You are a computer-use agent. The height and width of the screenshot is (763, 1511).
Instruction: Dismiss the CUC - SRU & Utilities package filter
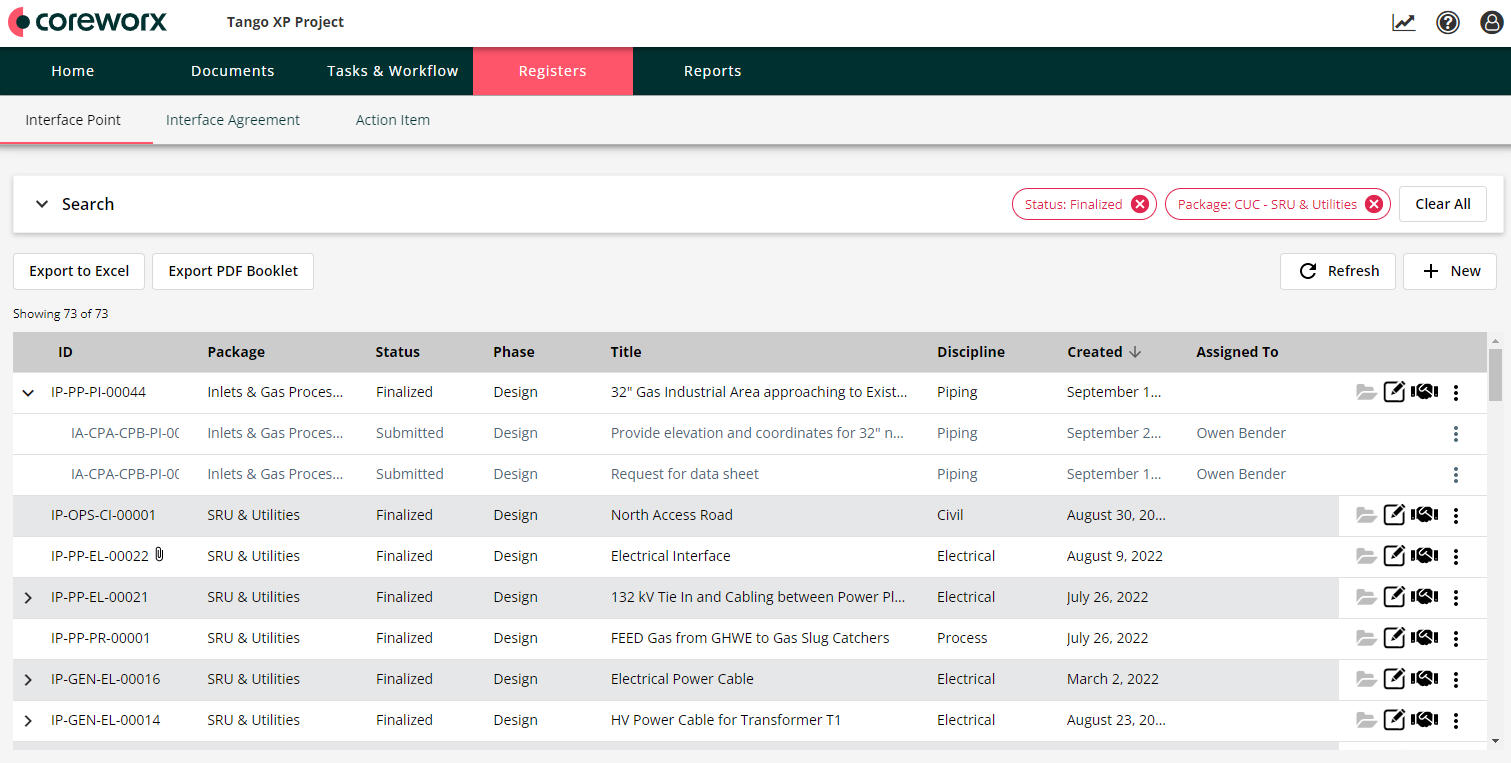click(1375, 203)
